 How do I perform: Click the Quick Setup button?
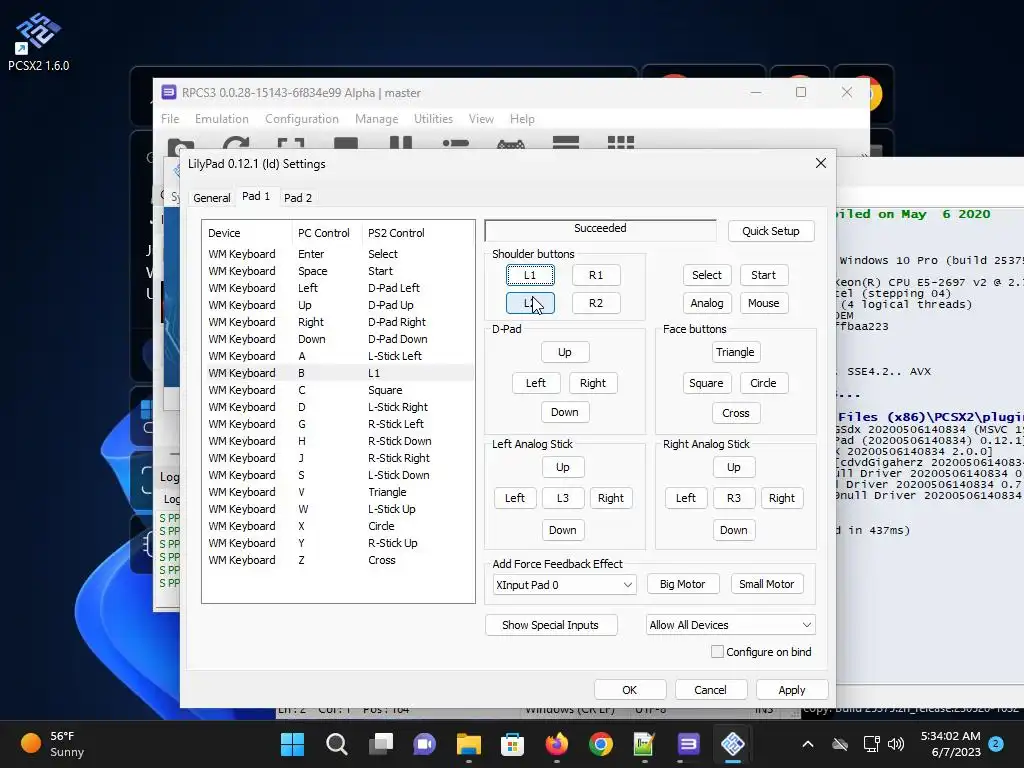click(x=771, y=231)
